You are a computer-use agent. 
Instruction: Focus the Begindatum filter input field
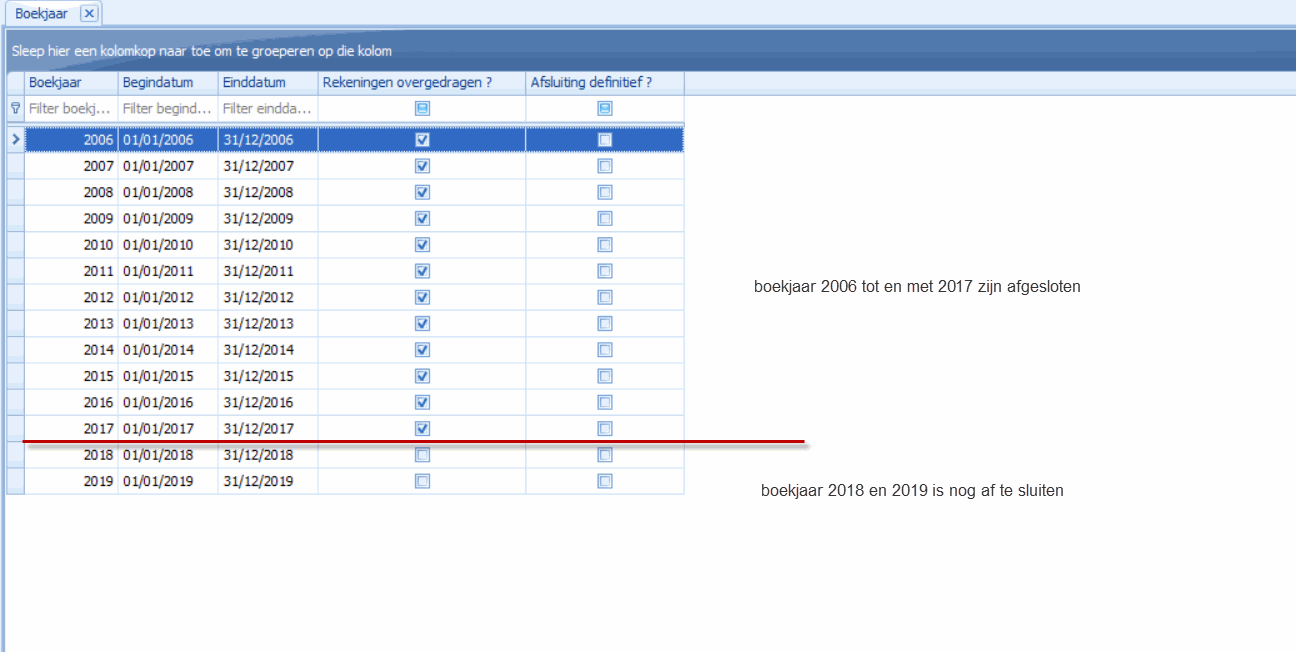coord(167,108)
